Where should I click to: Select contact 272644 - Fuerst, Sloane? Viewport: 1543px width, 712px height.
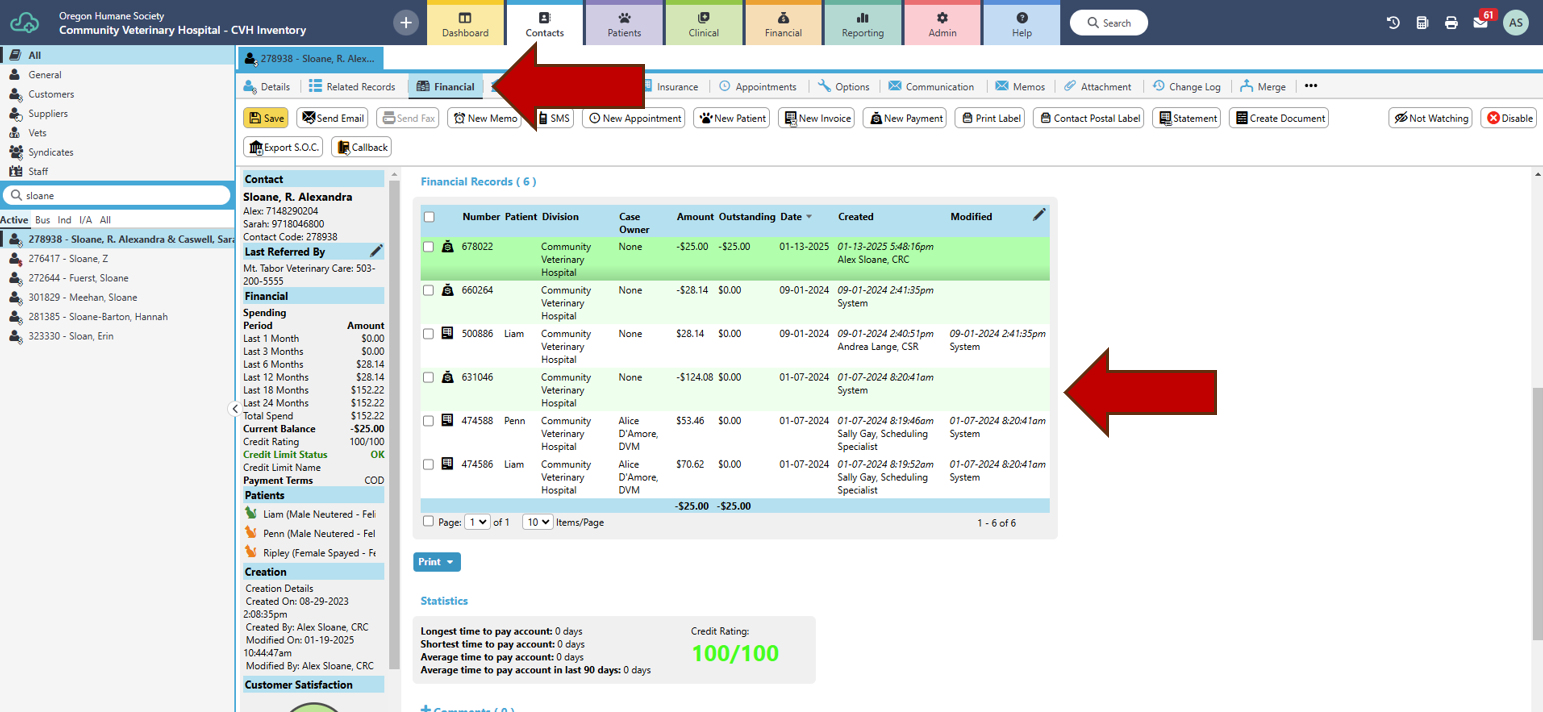click(x=78, y=278)
